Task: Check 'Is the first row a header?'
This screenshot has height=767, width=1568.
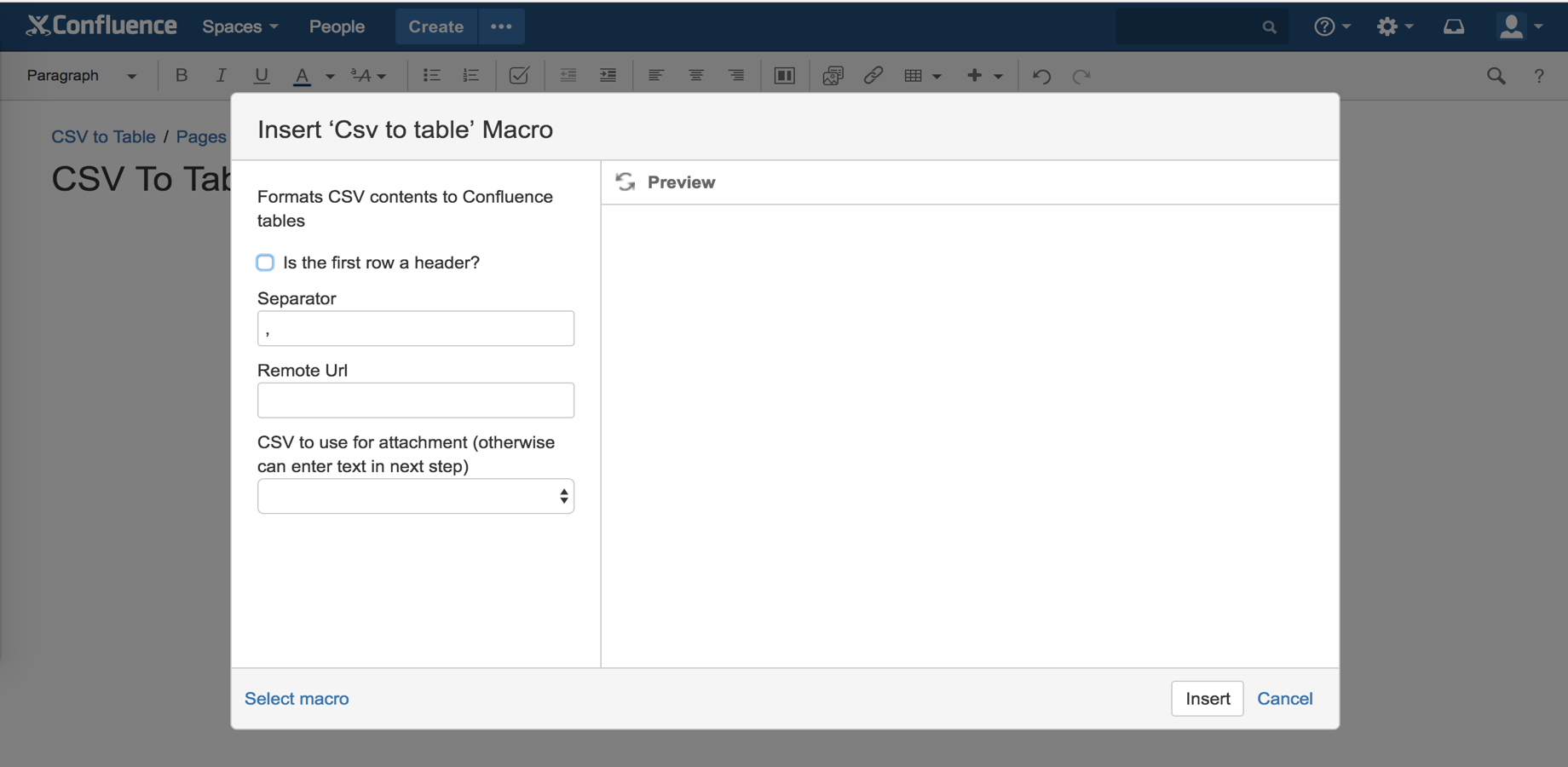Action: pyautogui.click(x=265, y=262)
